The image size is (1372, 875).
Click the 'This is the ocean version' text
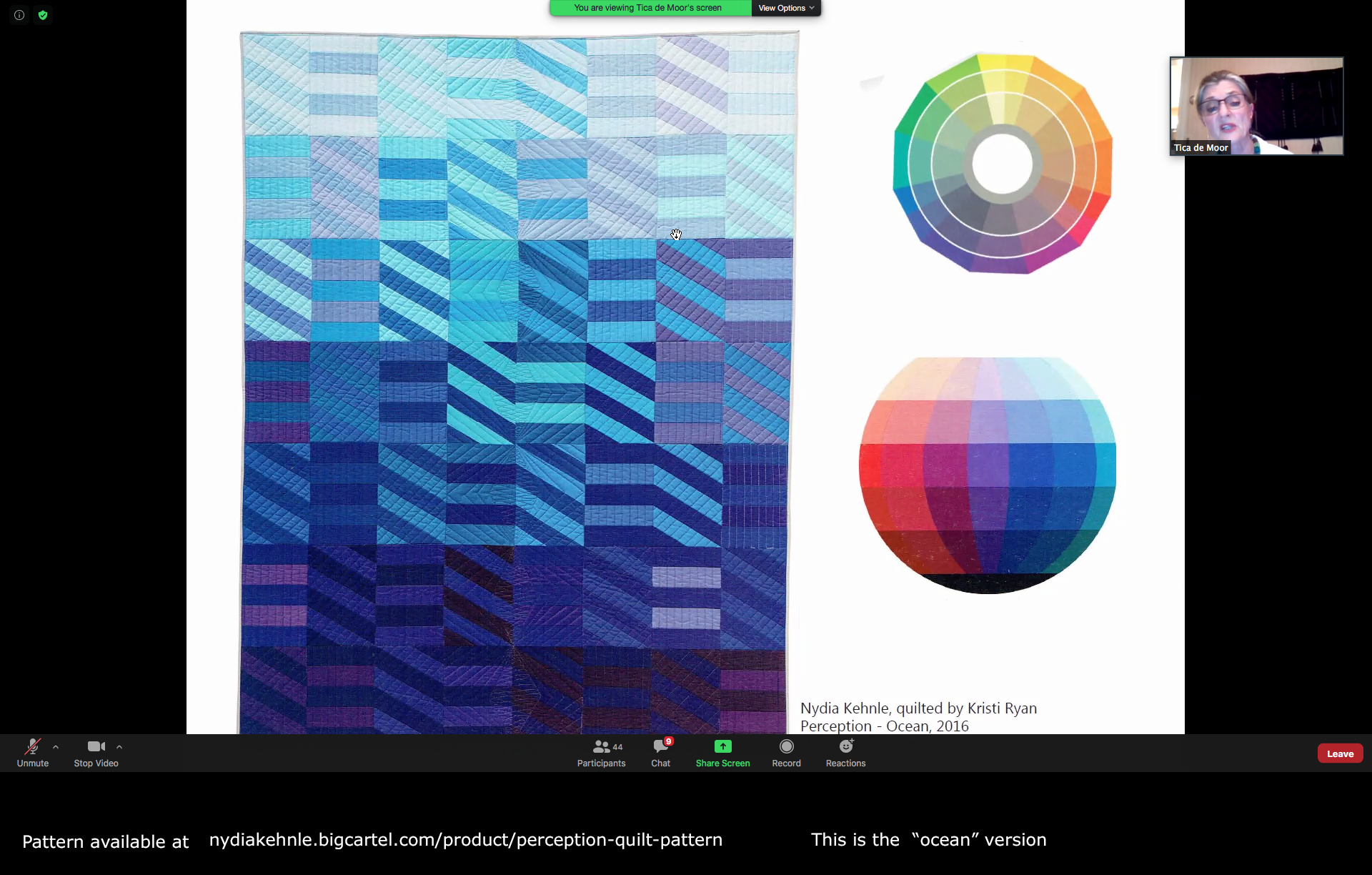click(x=929, y=840)
